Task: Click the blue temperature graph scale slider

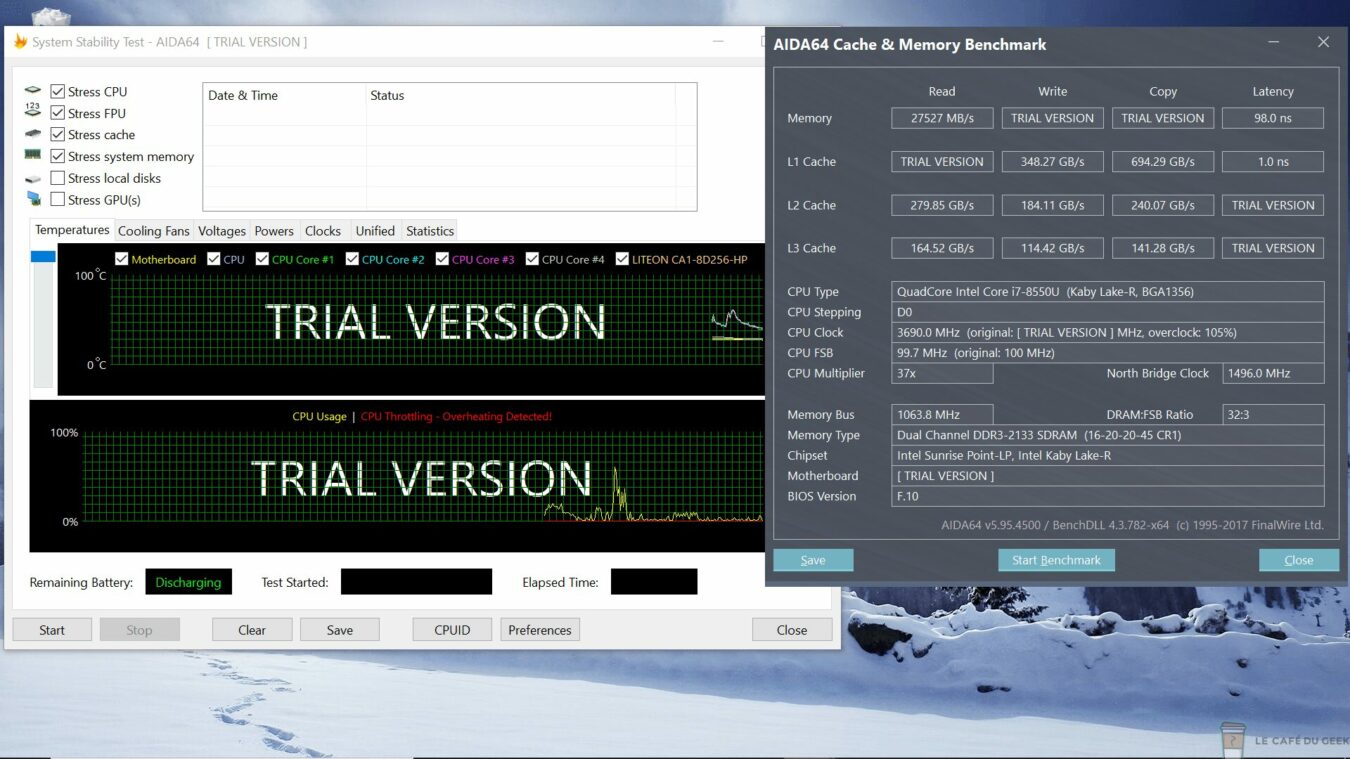Action: point(43,257)
